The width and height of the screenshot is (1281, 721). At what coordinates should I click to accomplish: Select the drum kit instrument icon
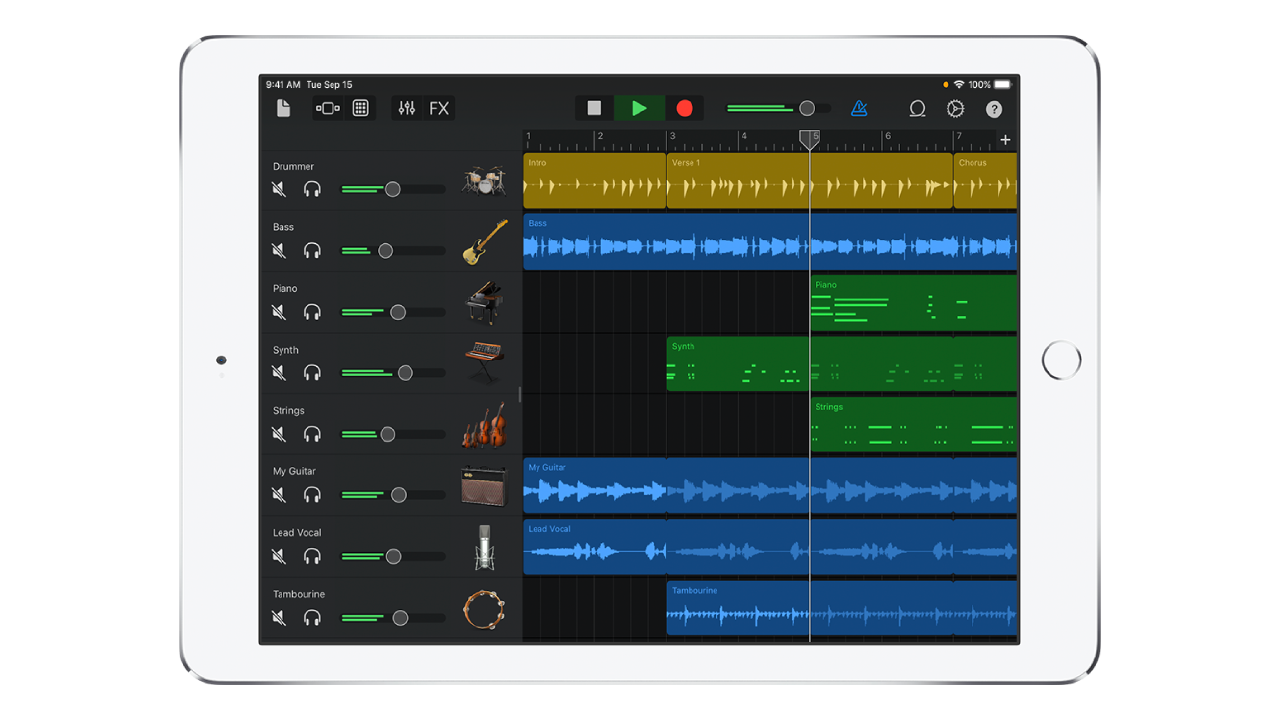[484, 181]
